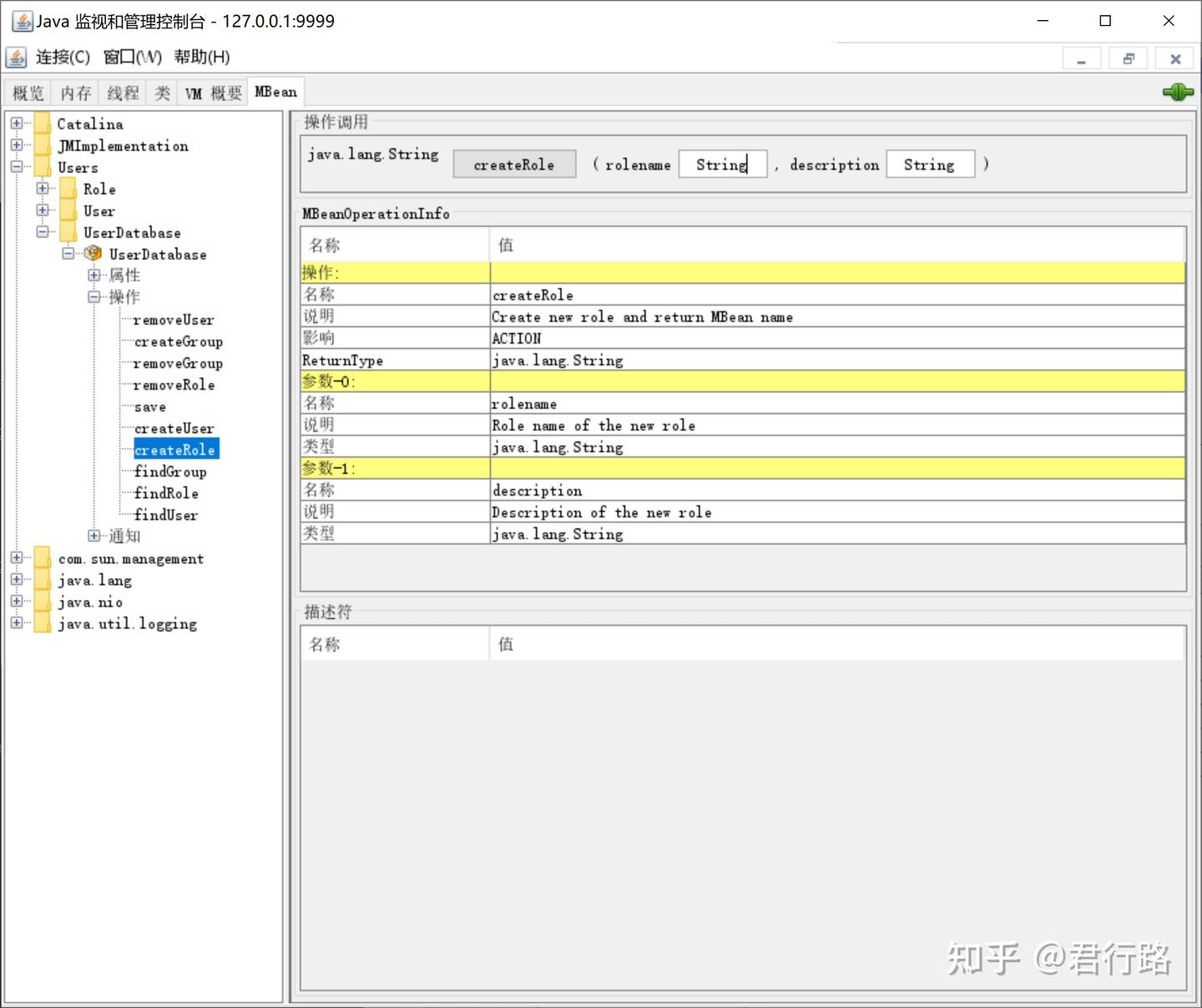
Task: Click the Catalina folder icon
Action: point(42,123)
